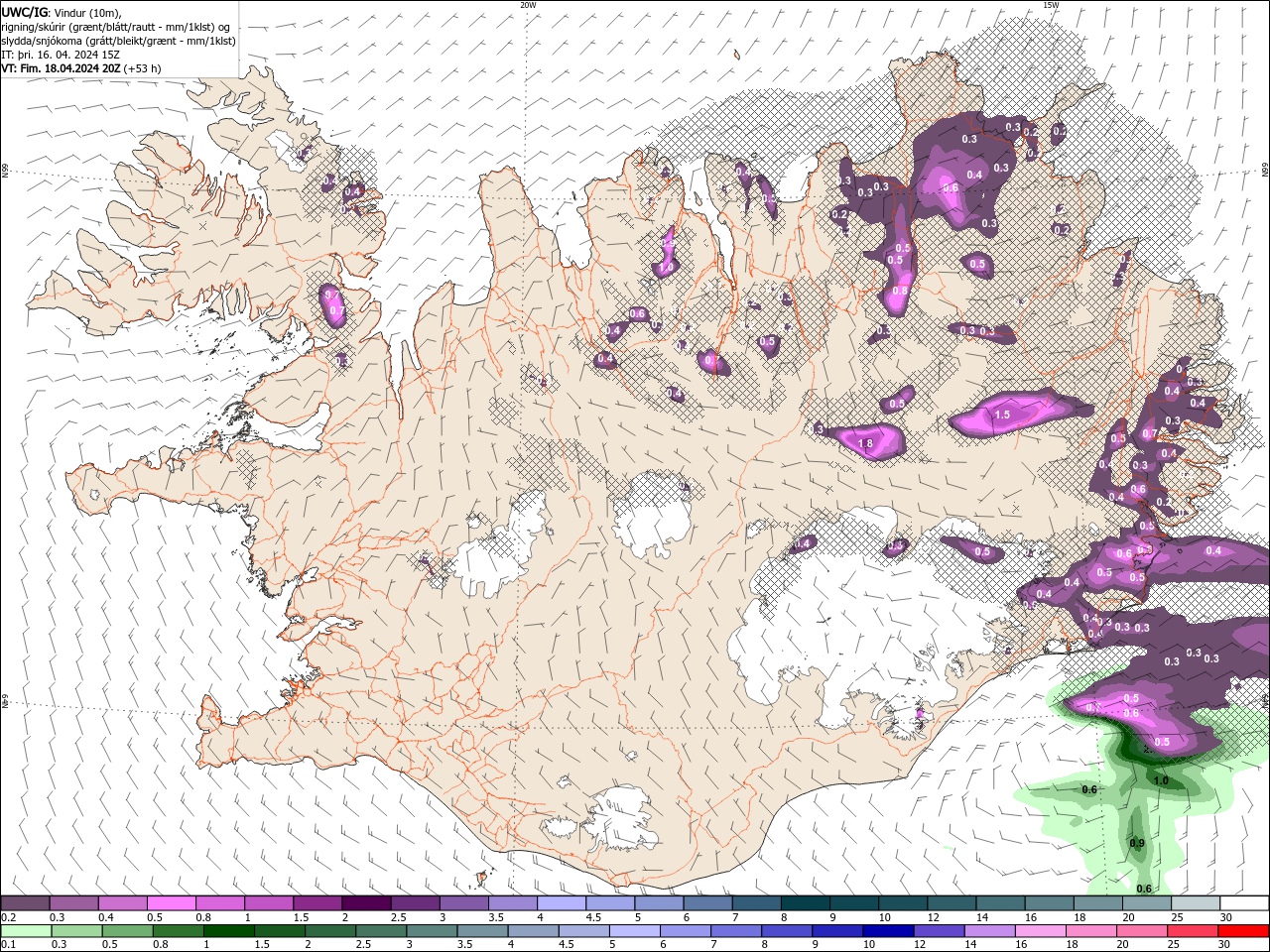
Task: Pick the light pink swatch labeled 16 in lower scale
Action: click(1040, 931)
